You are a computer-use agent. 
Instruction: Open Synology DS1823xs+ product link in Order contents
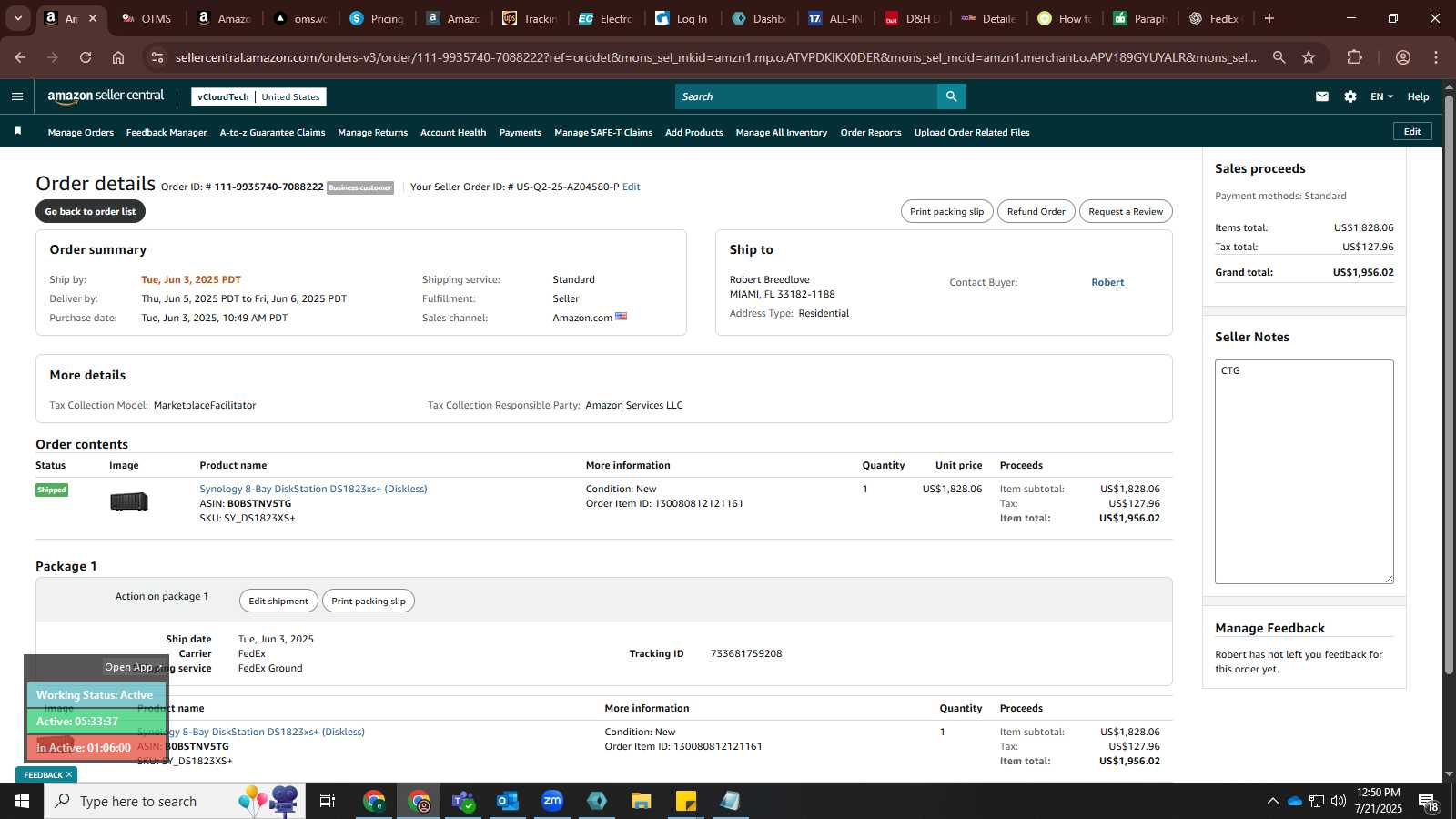click(313, 489)
